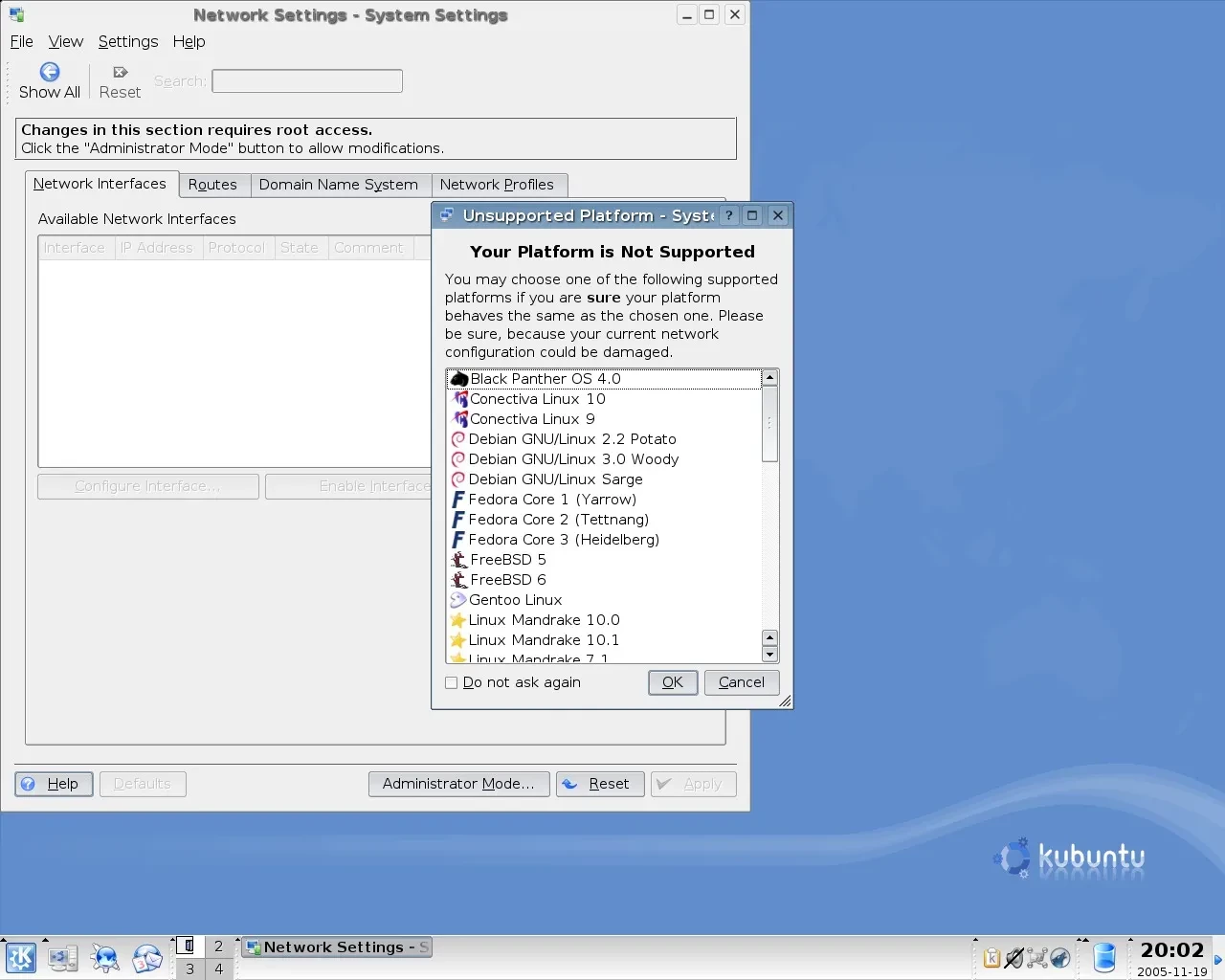Open the System Menu icon in the panel
Viewport: 1225px width, 980px height.
click(63, 958)
